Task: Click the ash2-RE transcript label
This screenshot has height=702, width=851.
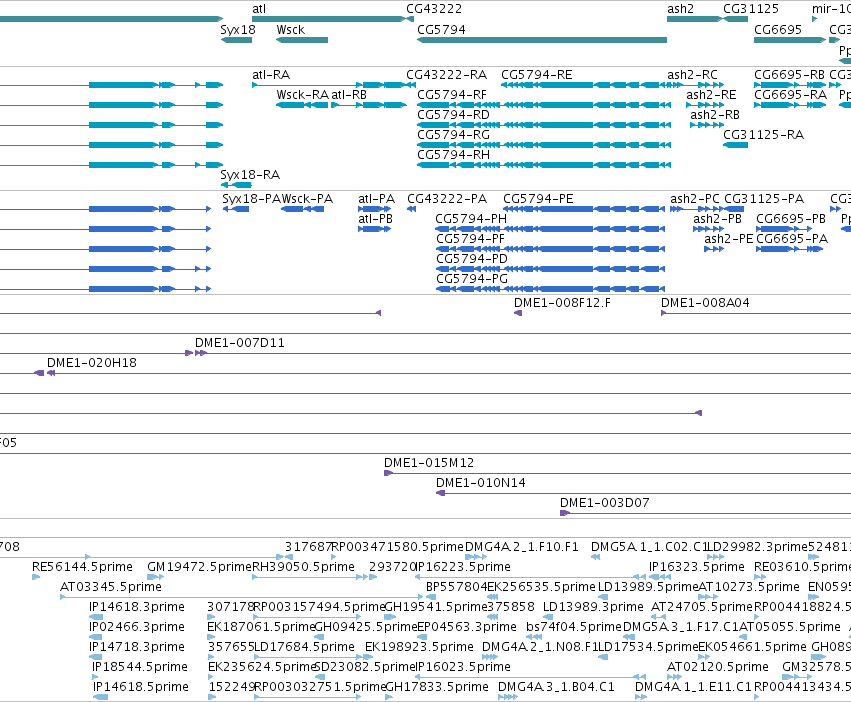Action: (x=711, y=94)
